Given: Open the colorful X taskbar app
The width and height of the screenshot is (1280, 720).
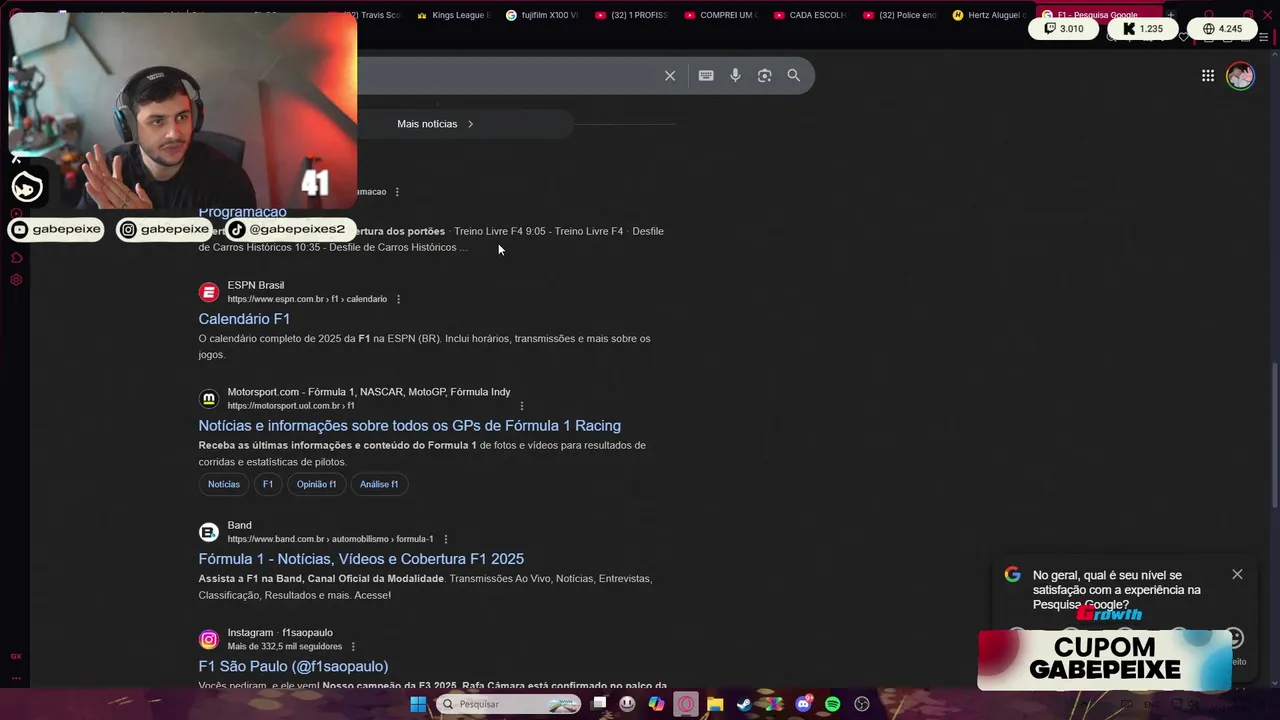Looking at the screenshot, I should (x=773, y=704).
